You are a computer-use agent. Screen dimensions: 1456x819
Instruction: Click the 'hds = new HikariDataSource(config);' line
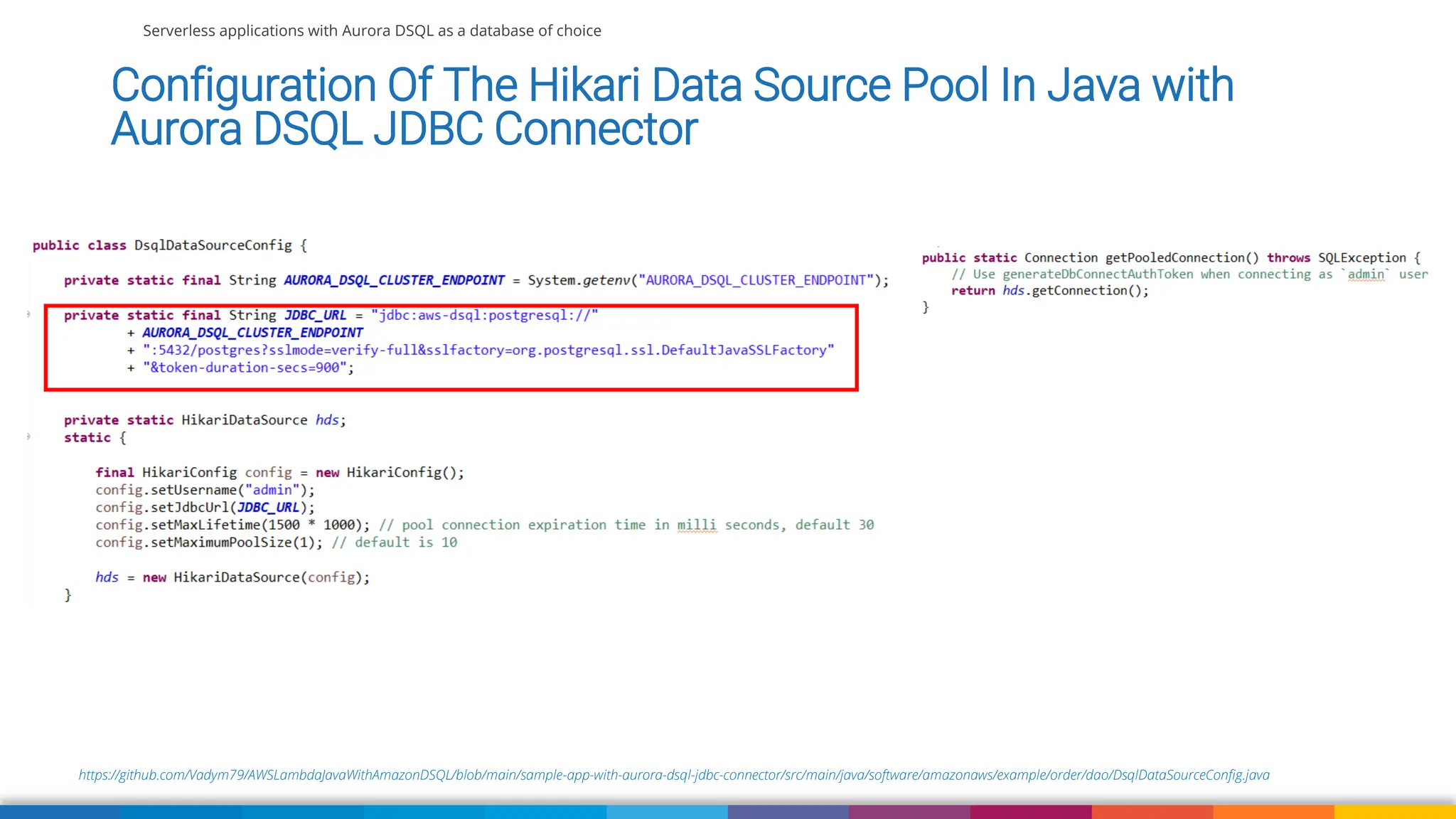(x=233, y=577)
